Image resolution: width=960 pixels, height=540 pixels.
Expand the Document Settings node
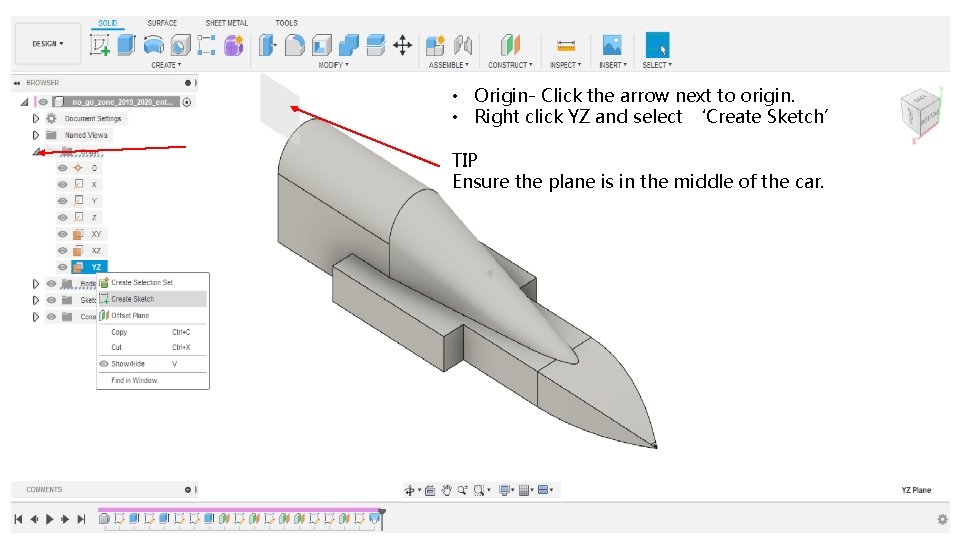click(36, 119)
